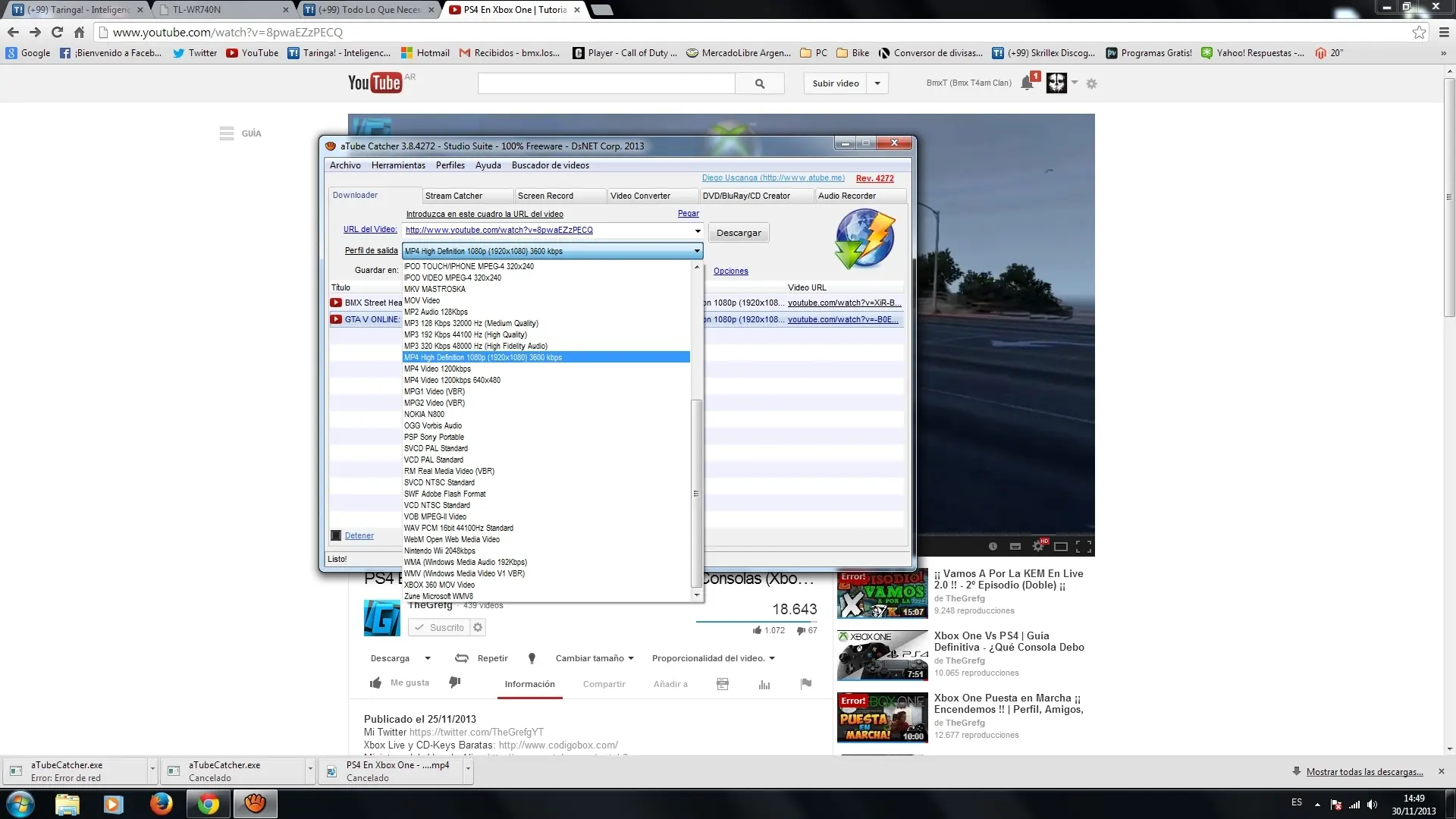The width and height of the screenshot is (1456, 819).
Task: Click the Windows Start orb
Action: point(20,803)
